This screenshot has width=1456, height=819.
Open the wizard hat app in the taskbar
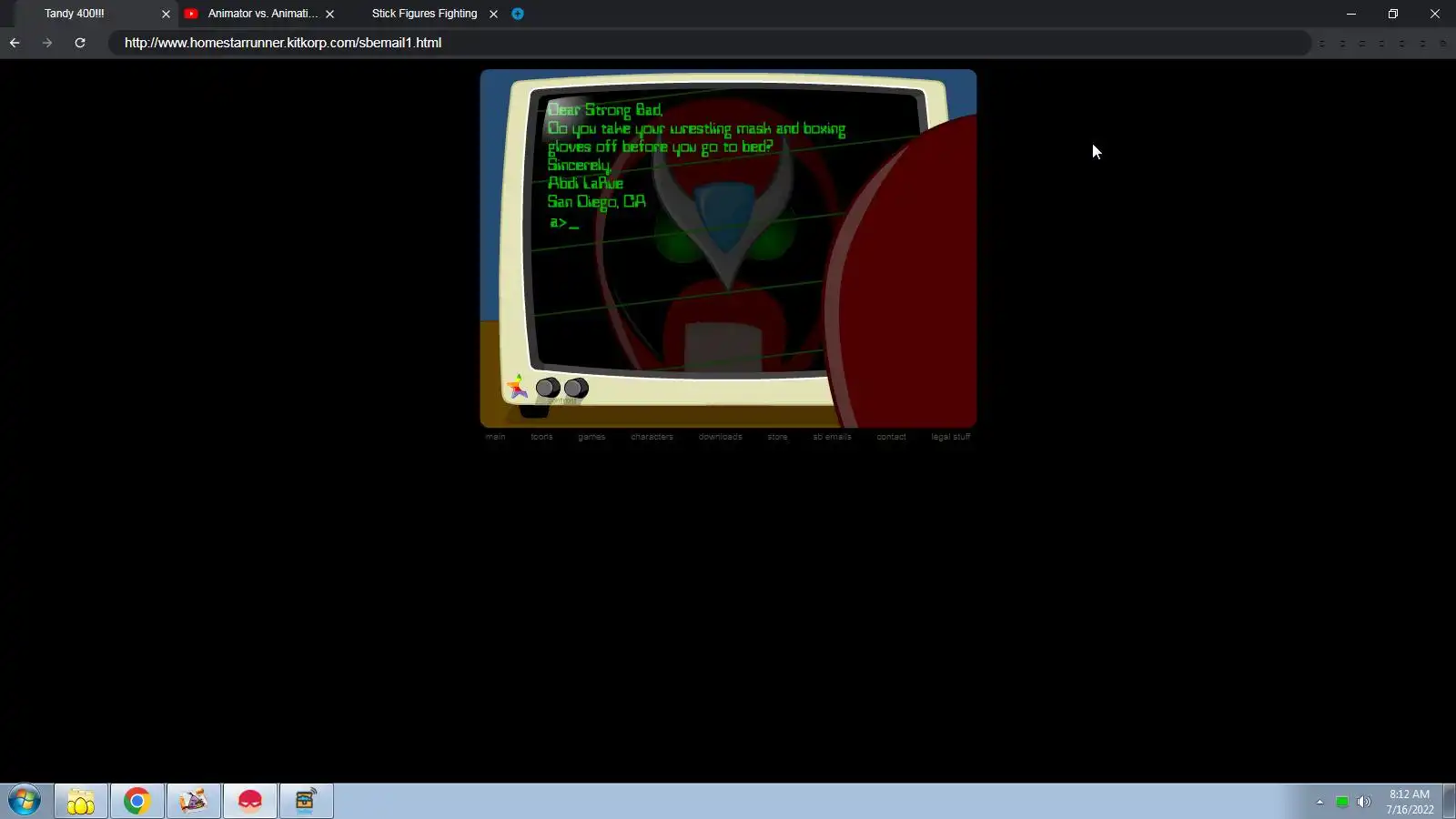193,801
